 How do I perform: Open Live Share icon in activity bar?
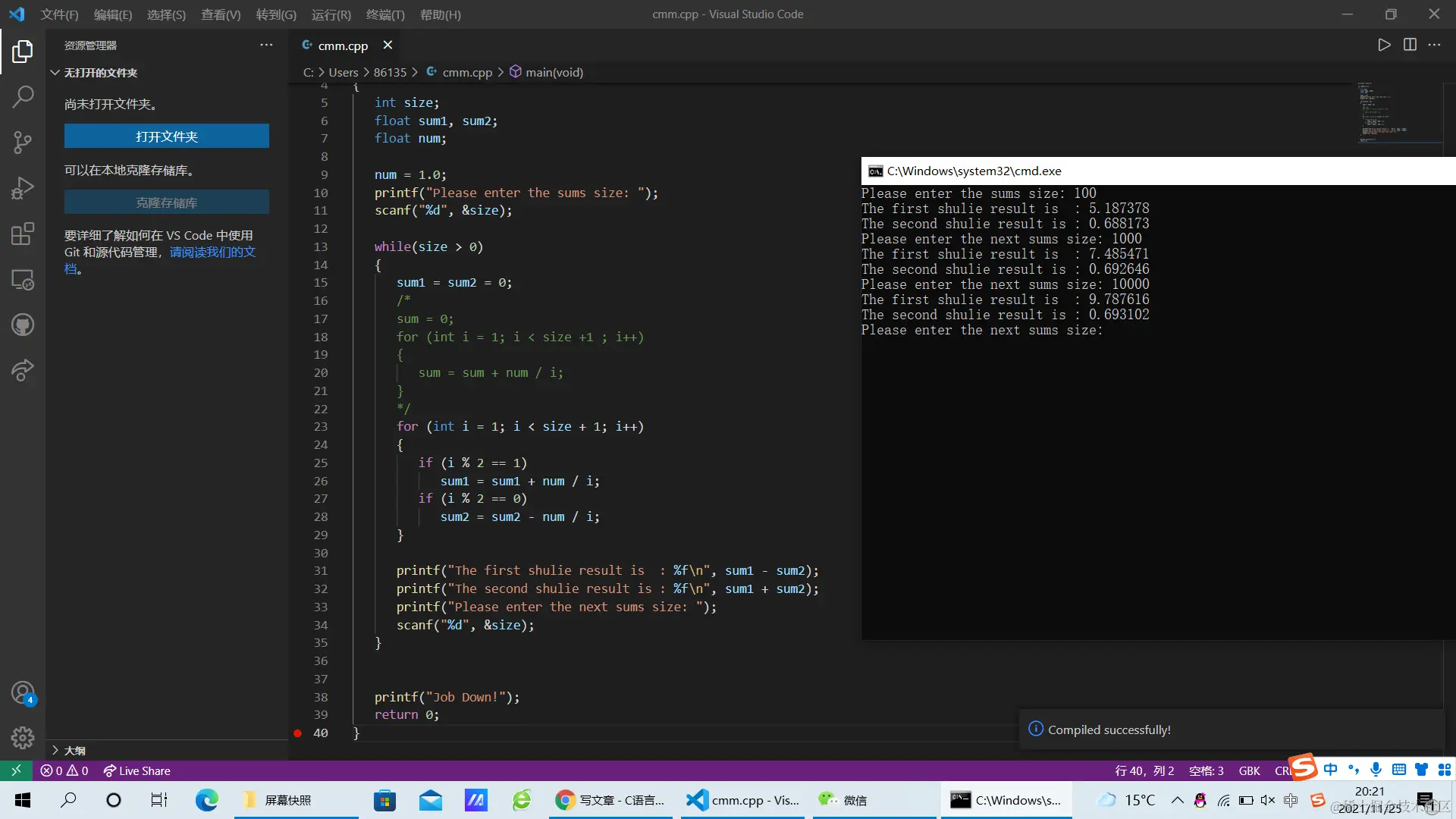[x=23, y=371]
